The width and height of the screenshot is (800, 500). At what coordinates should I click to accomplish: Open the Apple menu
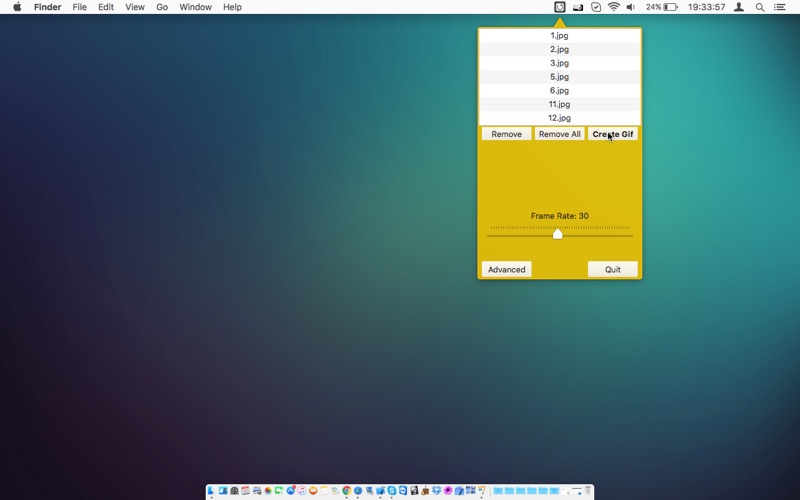17,7
